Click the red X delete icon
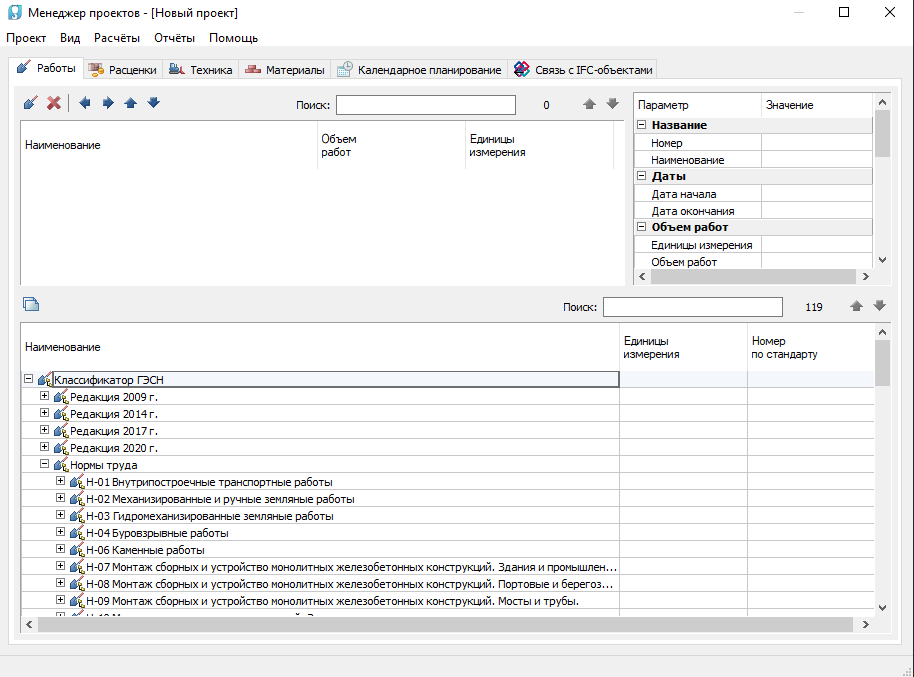 point(54,103)
